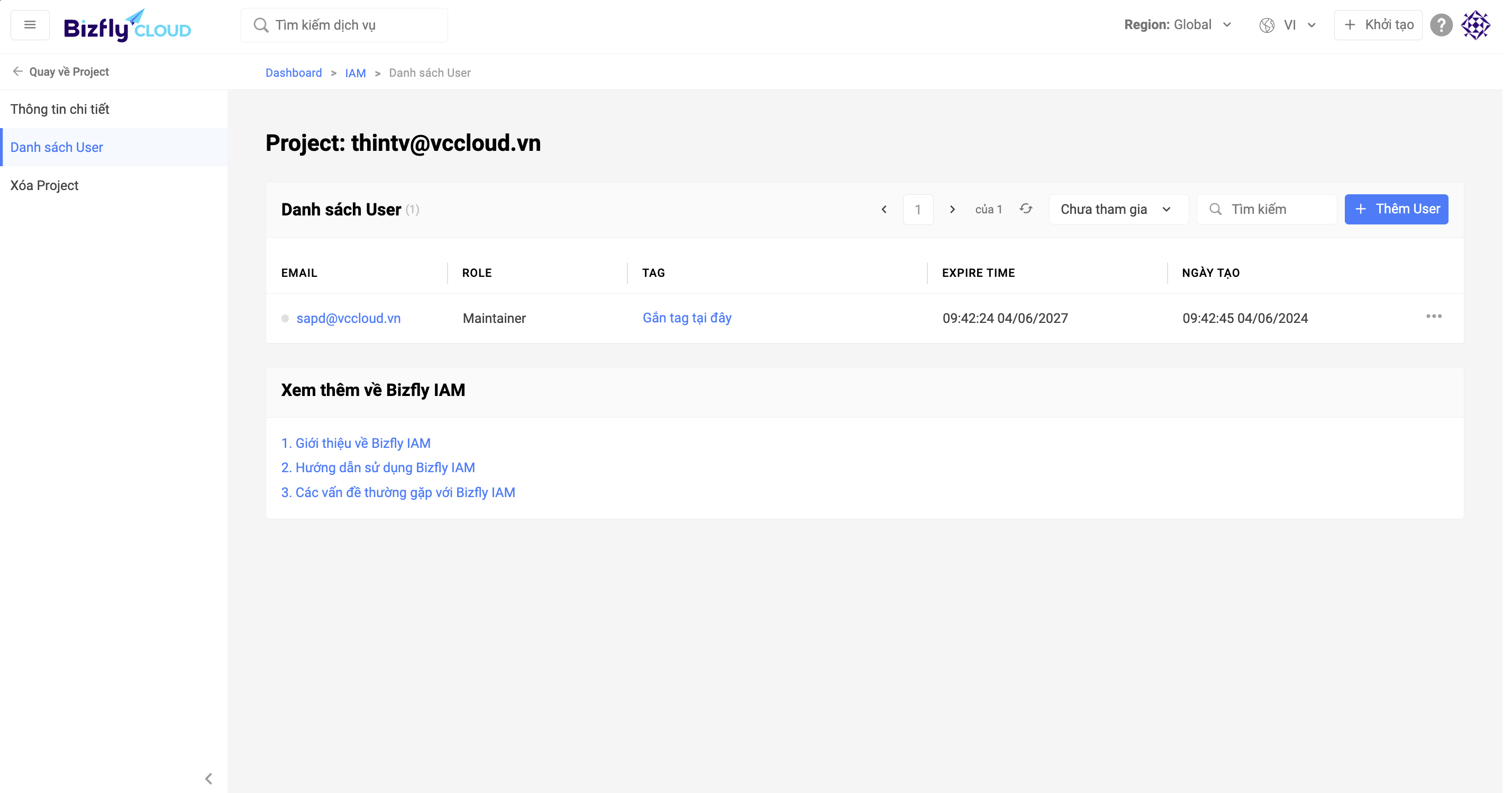The width and height of the screenshot is (1512, 793).
Task: Click the back arrow Quay về Project
Action: [x=61, y=71]
